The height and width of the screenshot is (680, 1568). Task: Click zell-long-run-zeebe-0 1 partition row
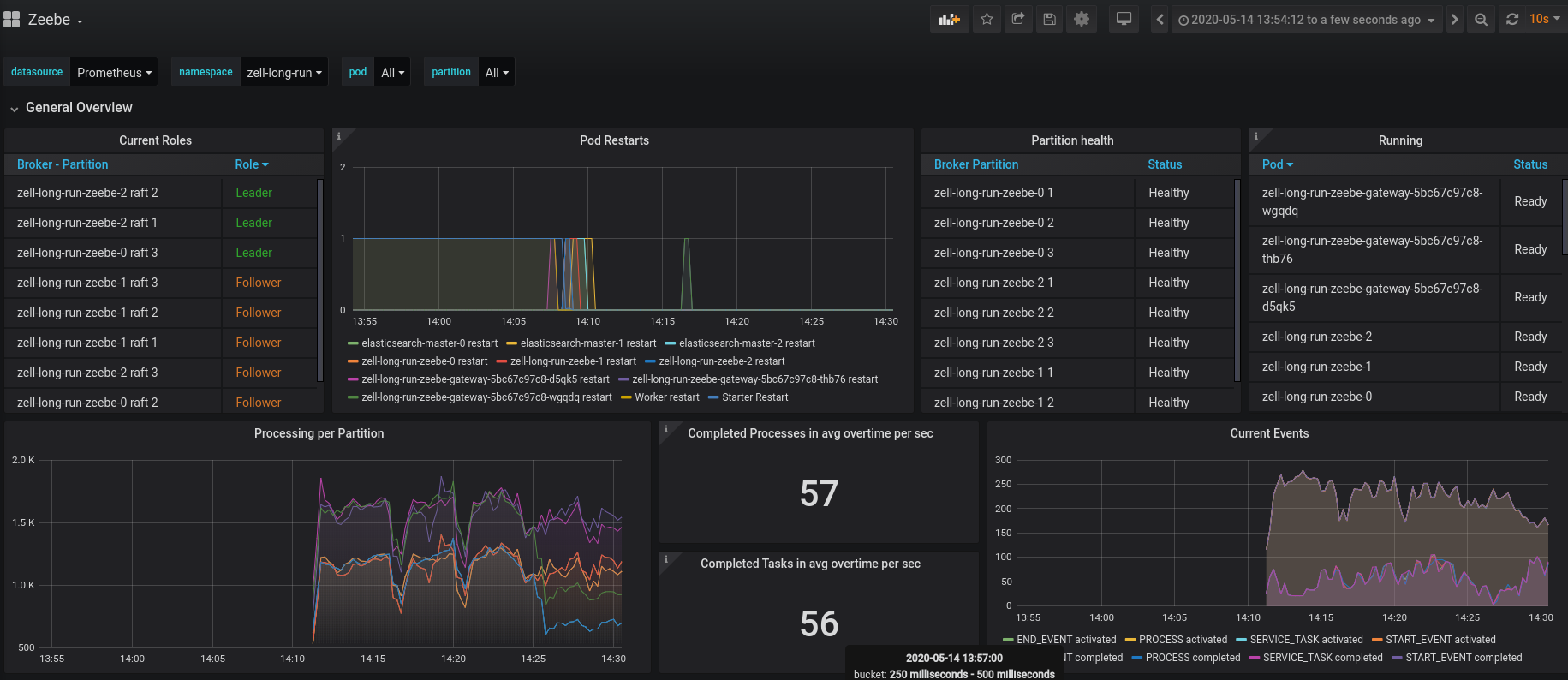click(1077, 193)
